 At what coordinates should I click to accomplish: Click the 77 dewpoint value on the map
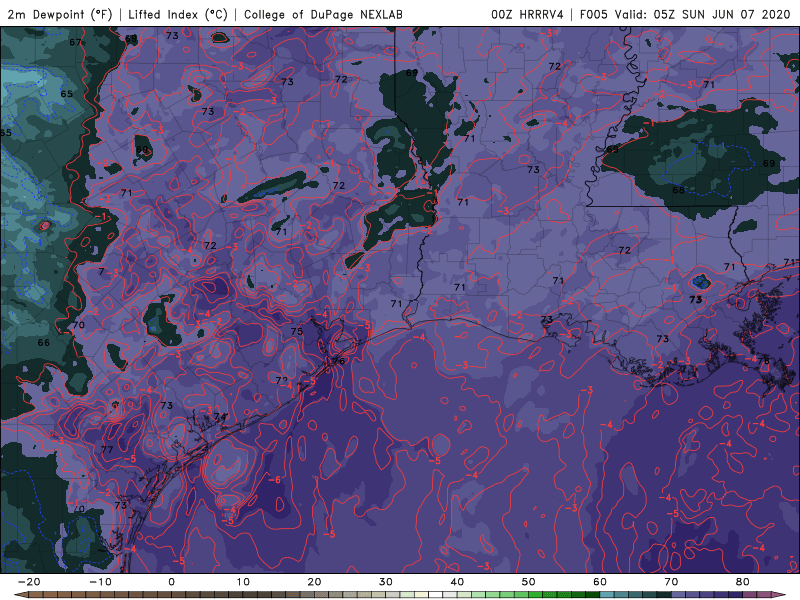[x=107, y=449]
